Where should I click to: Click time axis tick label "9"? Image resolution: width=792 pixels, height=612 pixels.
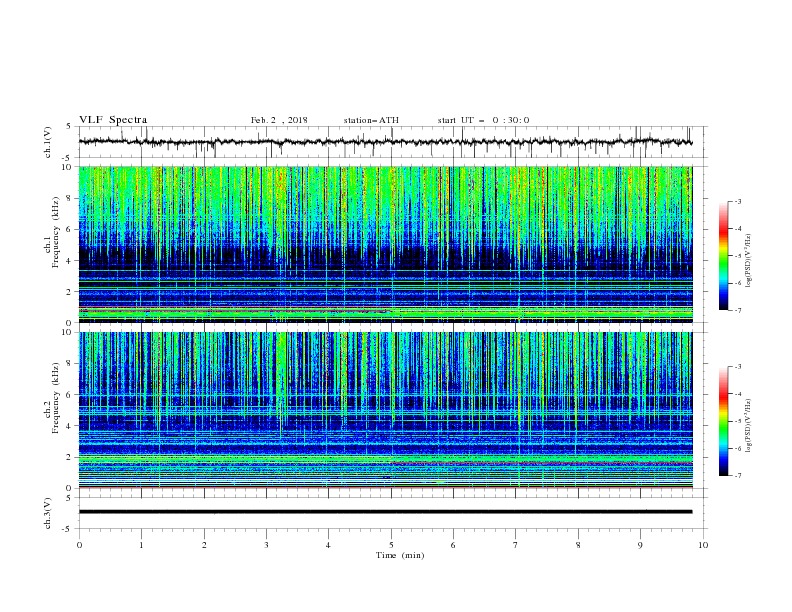[640, 545]
